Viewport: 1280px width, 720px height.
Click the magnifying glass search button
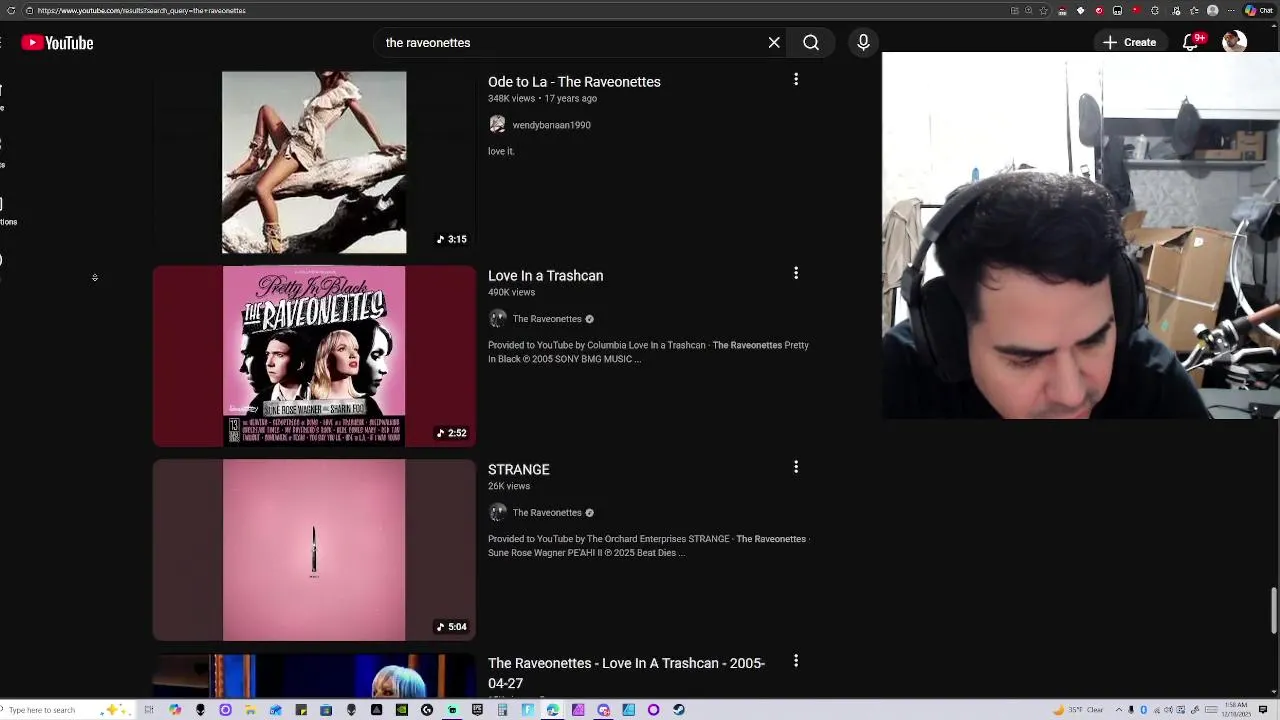[811, 43]
